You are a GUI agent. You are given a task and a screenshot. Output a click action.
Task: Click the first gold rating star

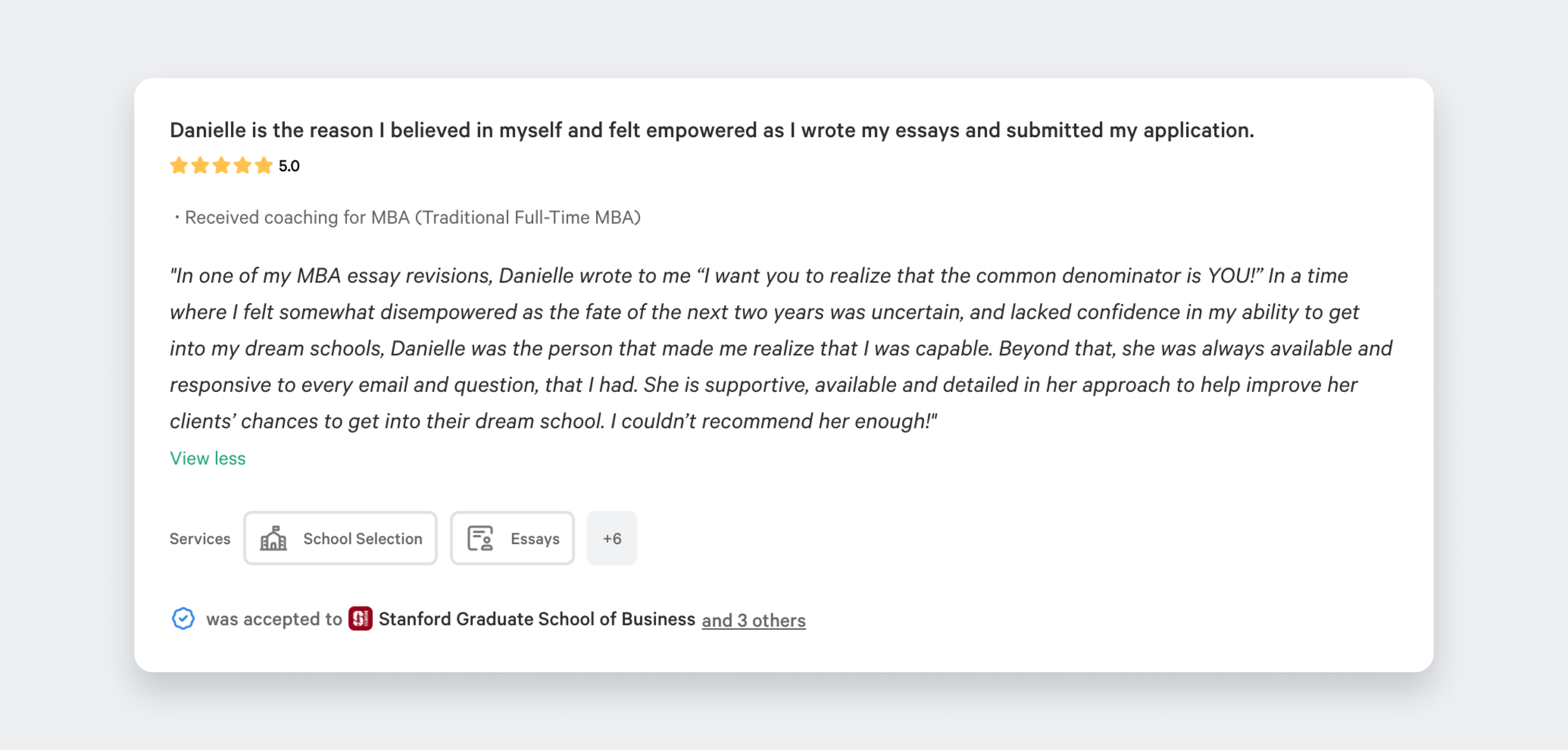(178, 165)
